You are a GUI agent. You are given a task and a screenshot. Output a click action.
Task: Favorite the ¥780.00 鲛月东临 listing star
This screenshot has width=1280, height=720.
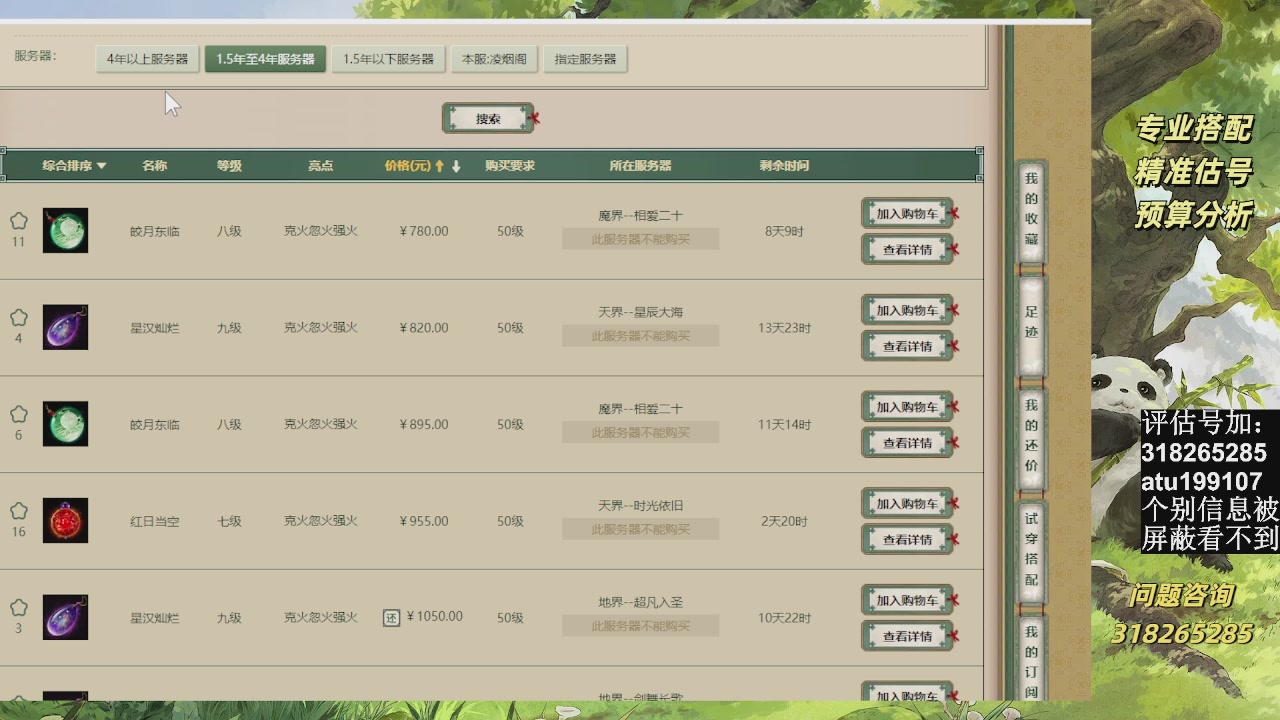click(18, 221)
